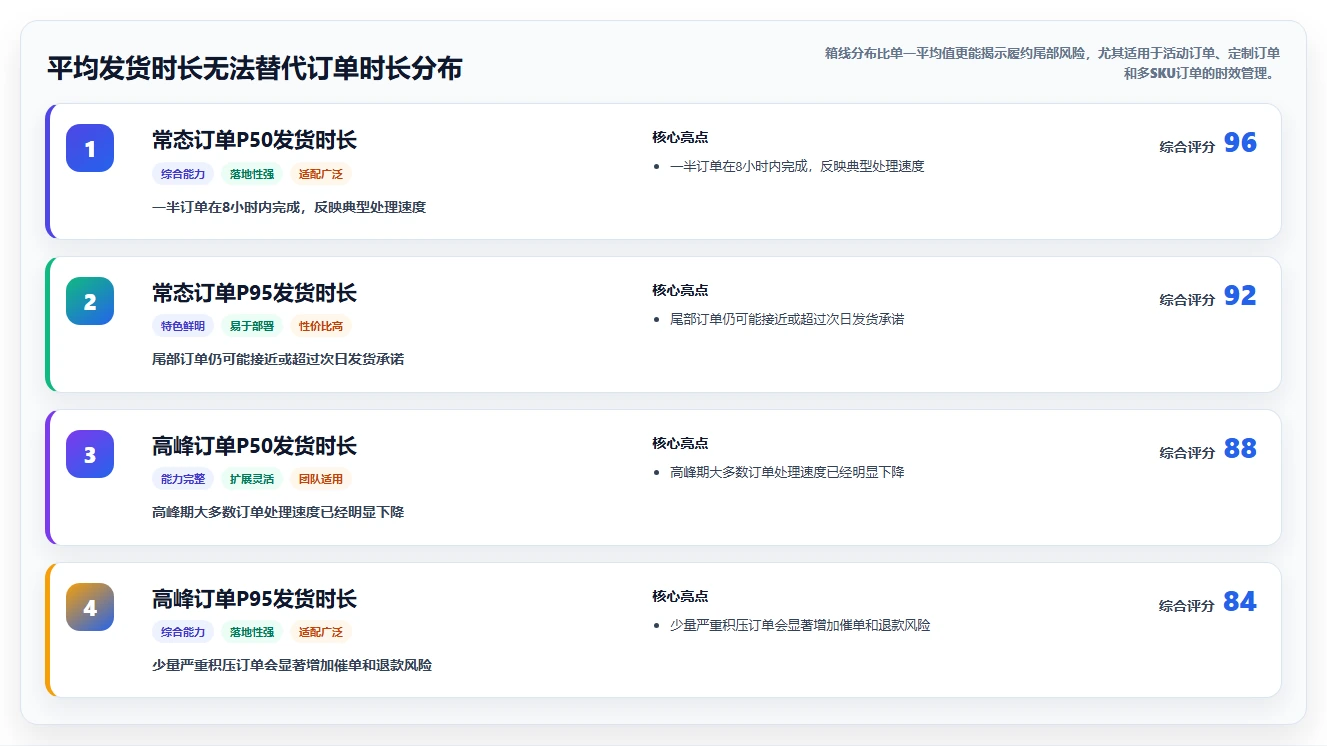Click the 团队适用 tag
The image size is (1327, 746).
[x=321, y=479]
